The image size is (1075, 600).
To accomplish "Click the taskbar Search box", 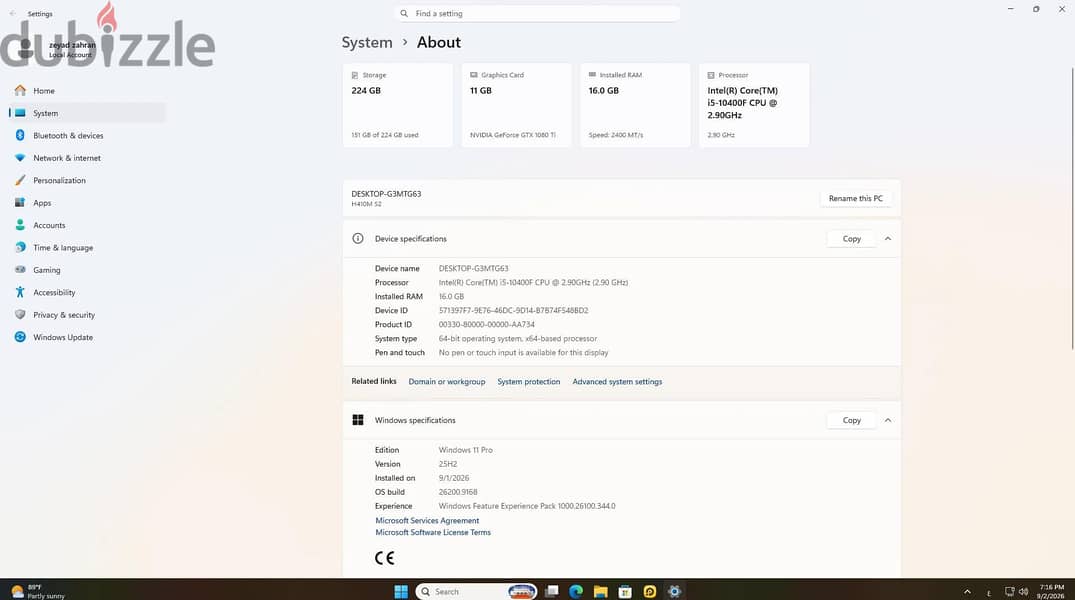I will point(477,591).
